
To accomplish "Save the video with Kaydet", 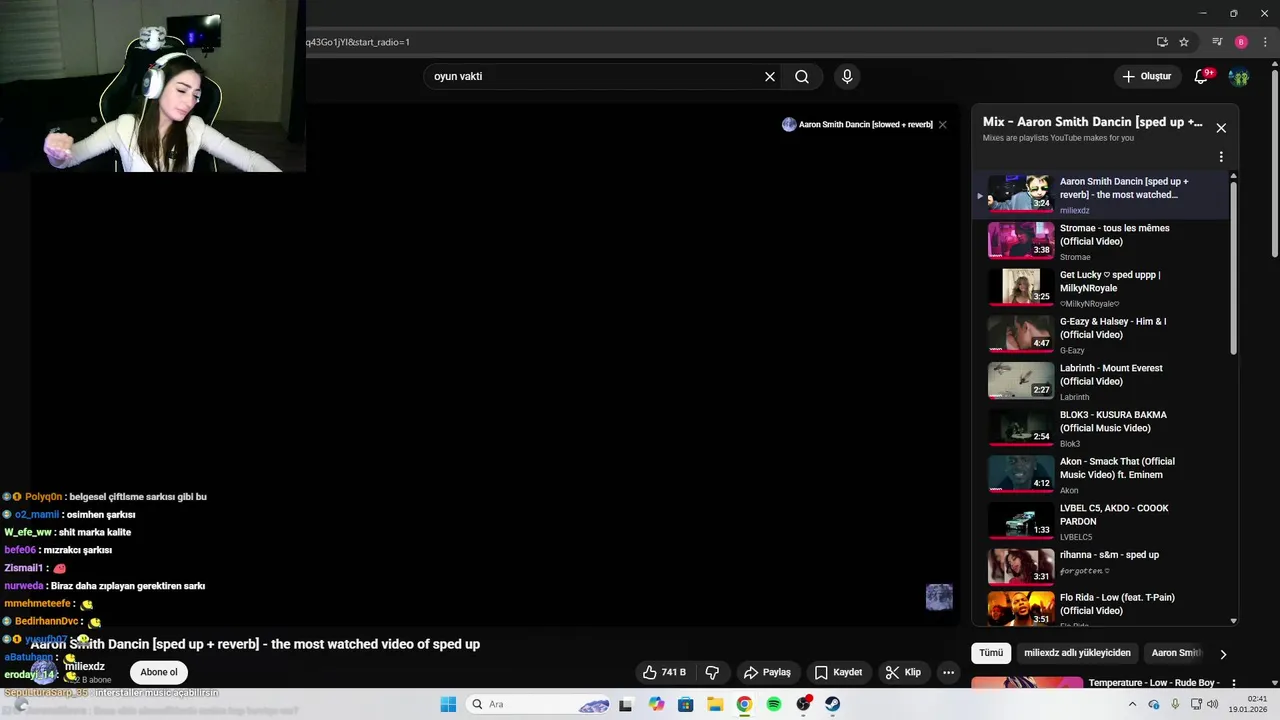I will pos(838,672).
